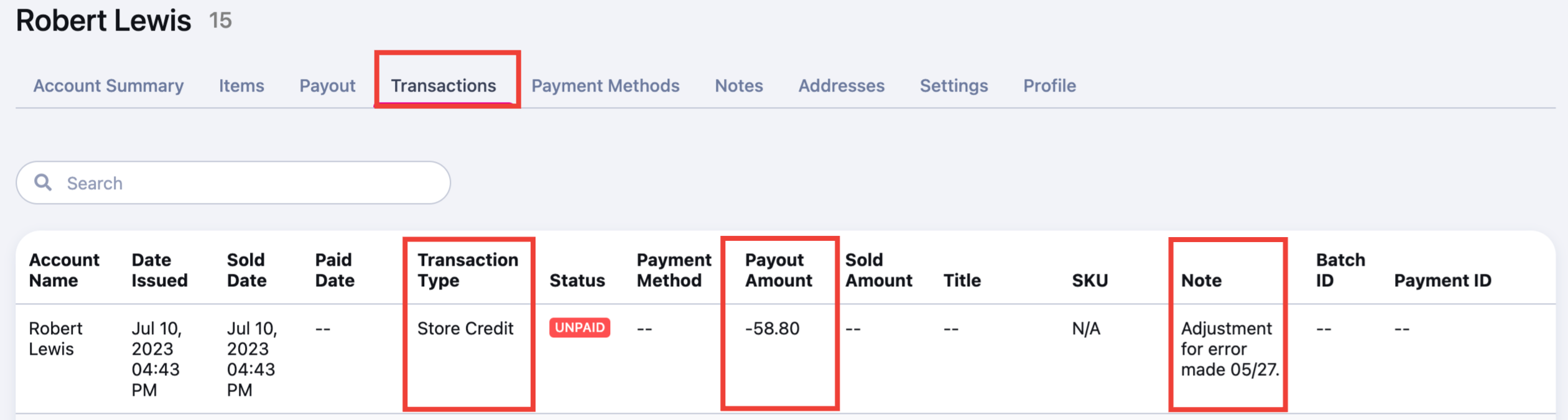The height and width of the screenshot is (420, 1568).
Task: Open the Payout tab
Action: [327, 86]
